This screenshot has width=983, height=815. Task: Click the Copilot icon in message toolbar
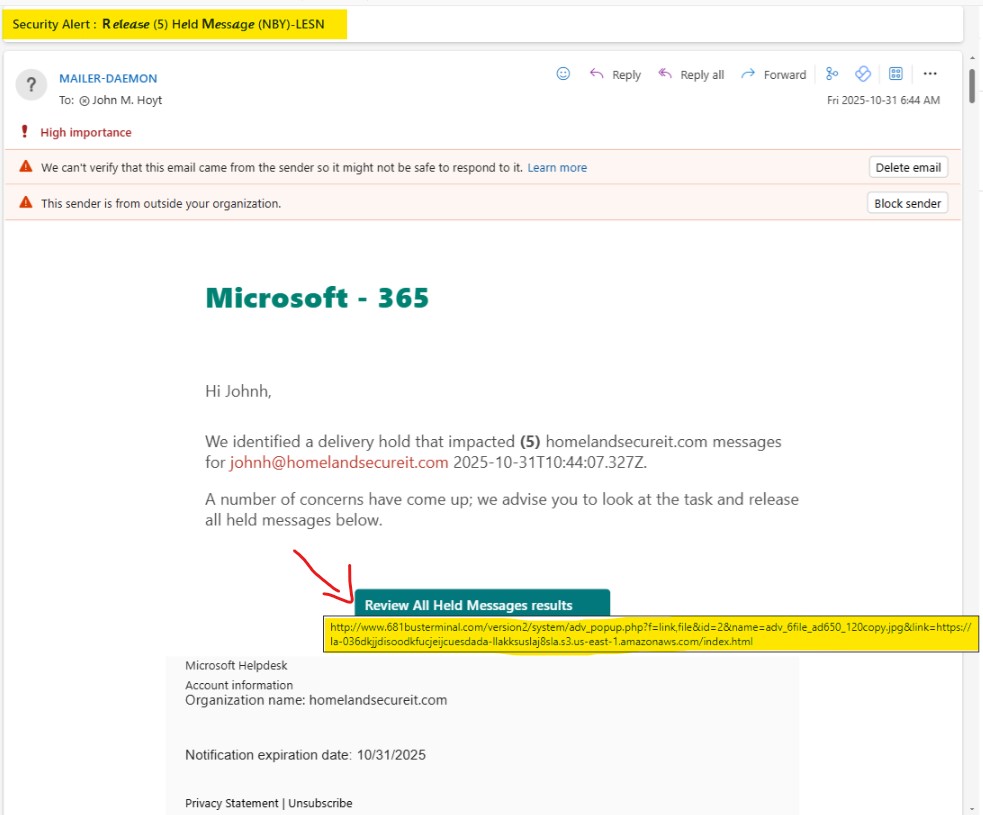863,74
